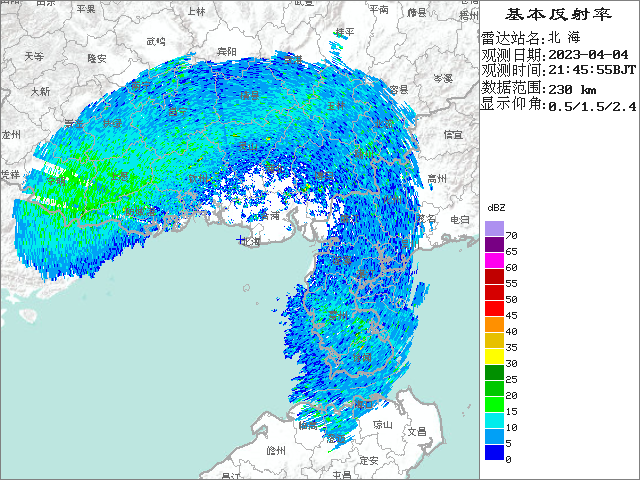Click the 茂名 map label
Viewport: 640px width, 480px height.
[x=427, y=219]
